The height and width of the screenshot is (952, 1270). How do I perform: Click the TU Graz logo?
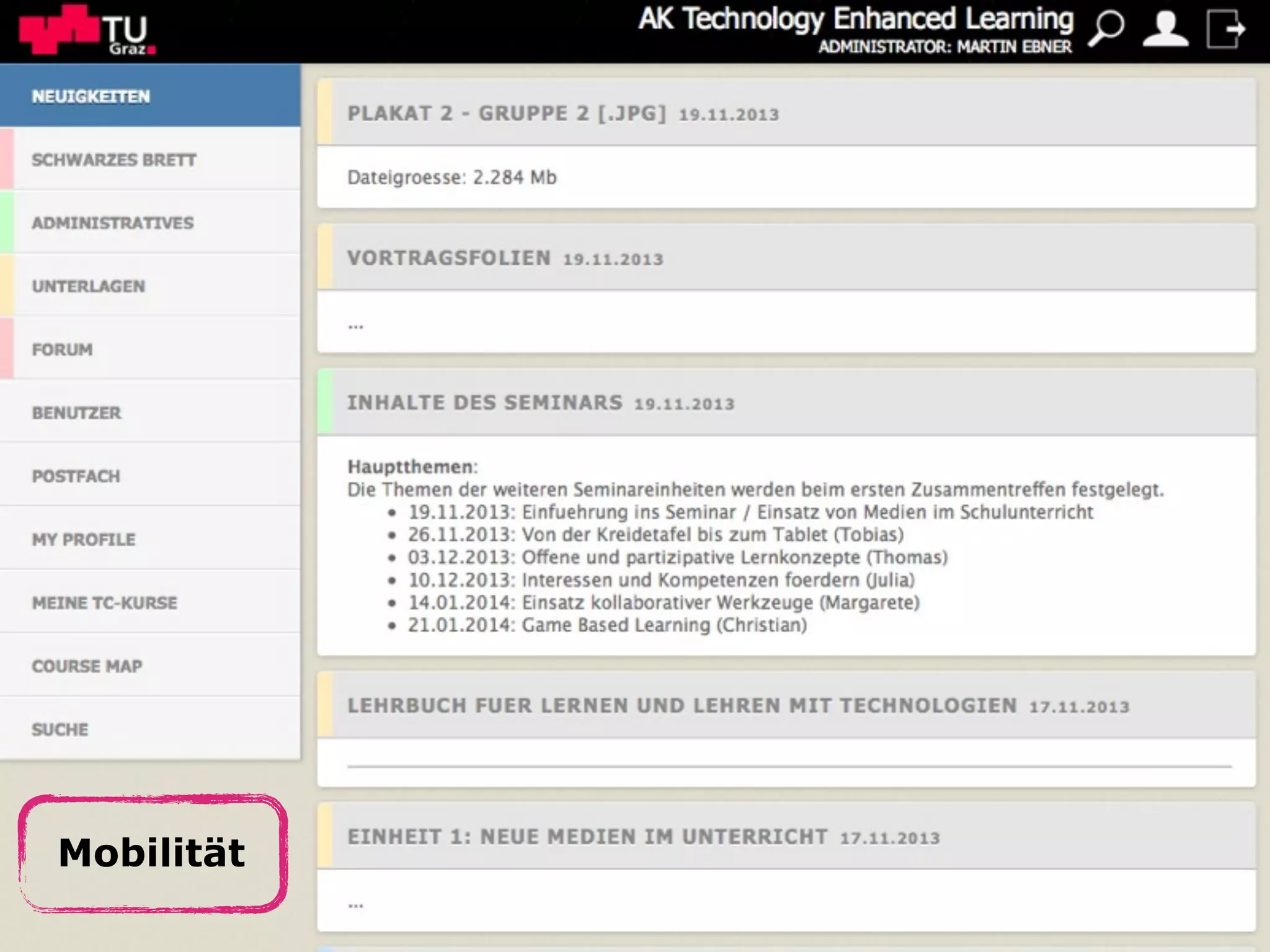(87, 30)
